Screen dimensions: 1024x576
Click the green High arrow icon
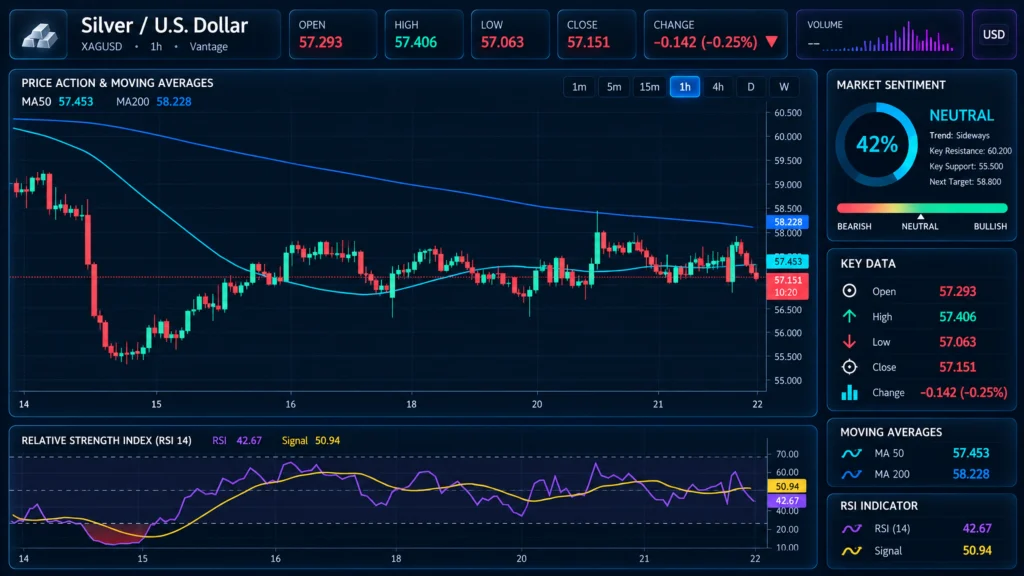pyautogui.click(x=849, y=316)
